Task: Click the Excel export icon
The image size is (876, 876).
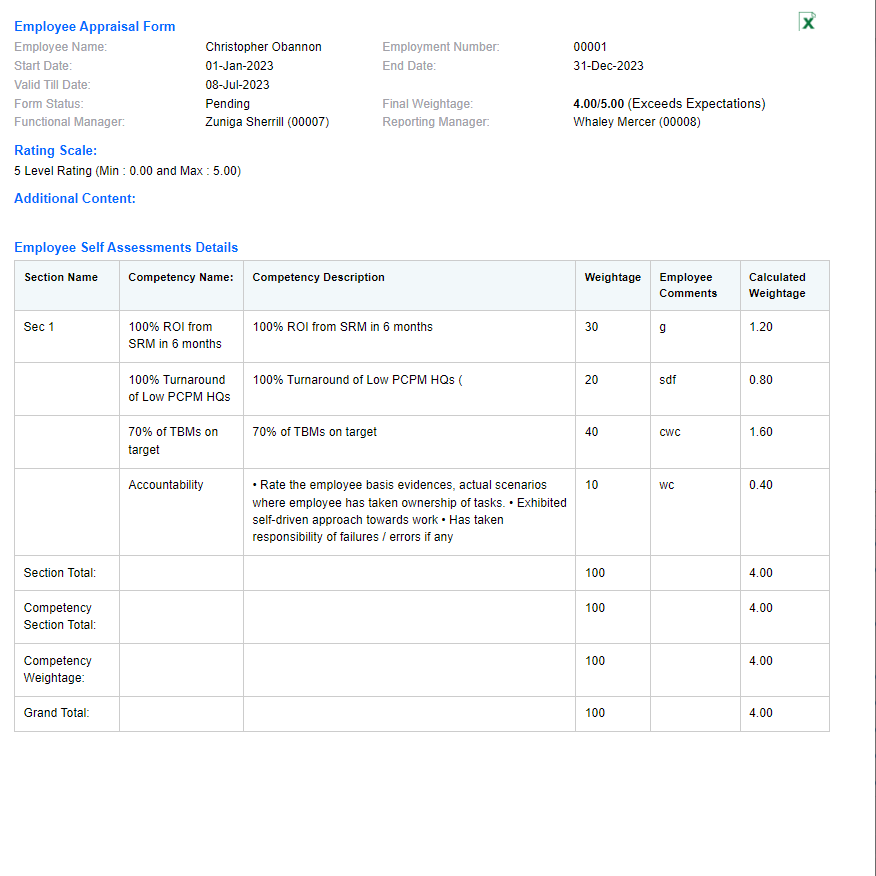Action: (807, 22)
